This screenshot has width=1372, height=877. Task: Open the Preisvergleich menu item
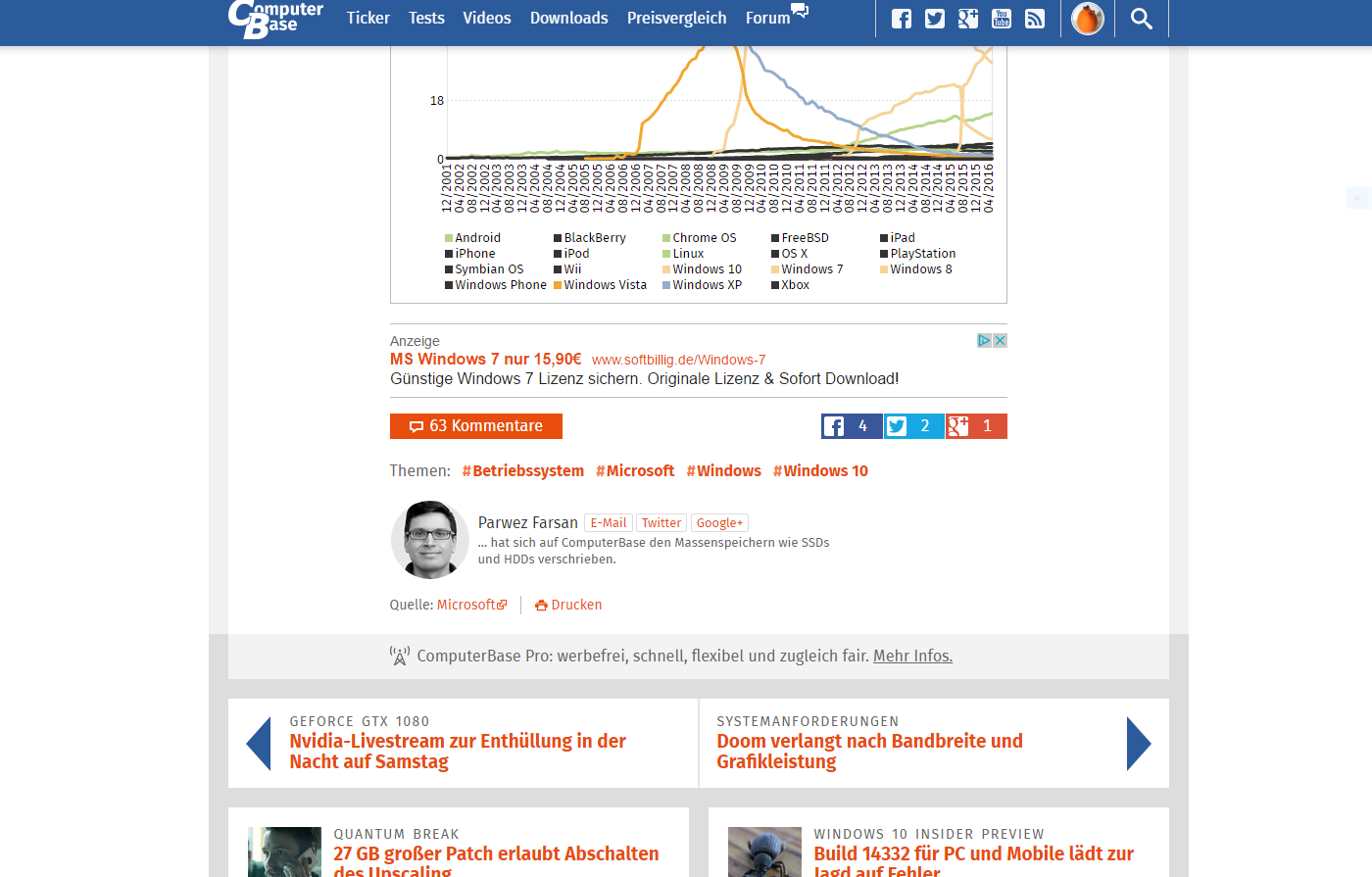point(677,18)
